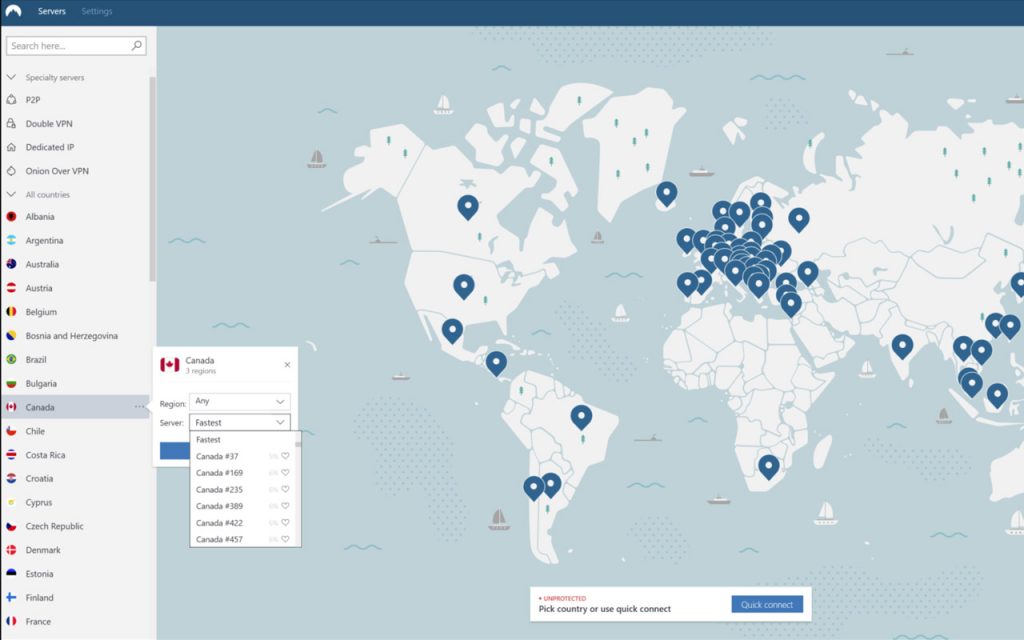1024x640 pixels.
Task: Click the country sidebar scrollbar
Action: [153, 179]
